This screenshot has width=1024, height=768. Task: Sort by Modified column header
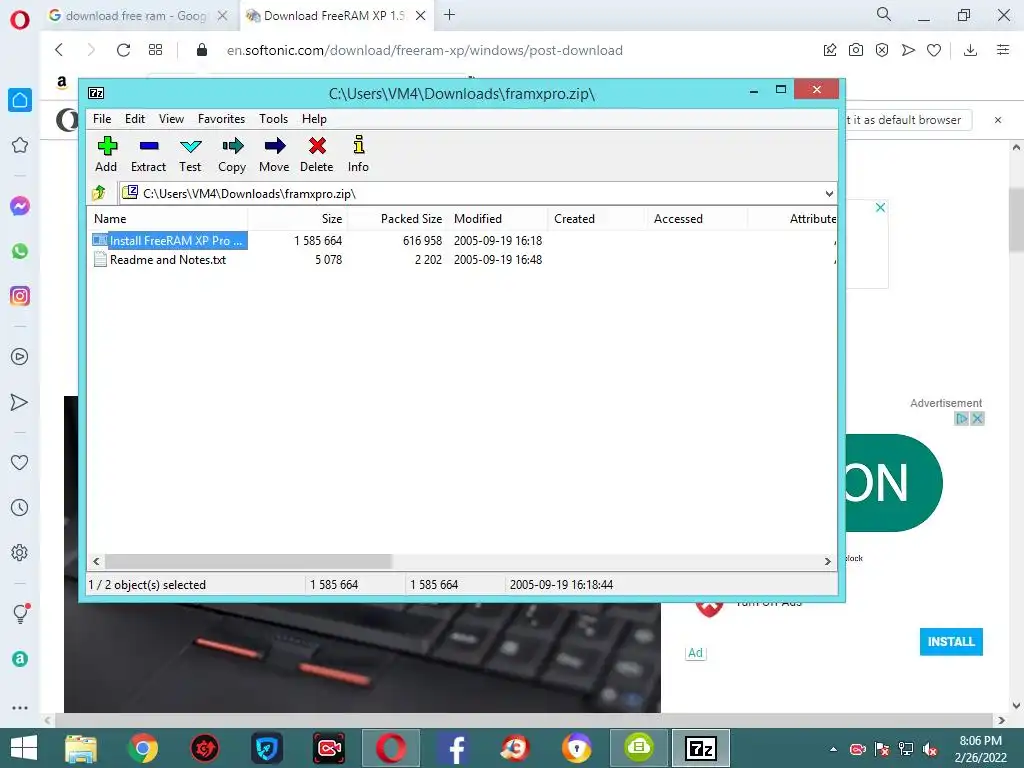tap(498, 219)
